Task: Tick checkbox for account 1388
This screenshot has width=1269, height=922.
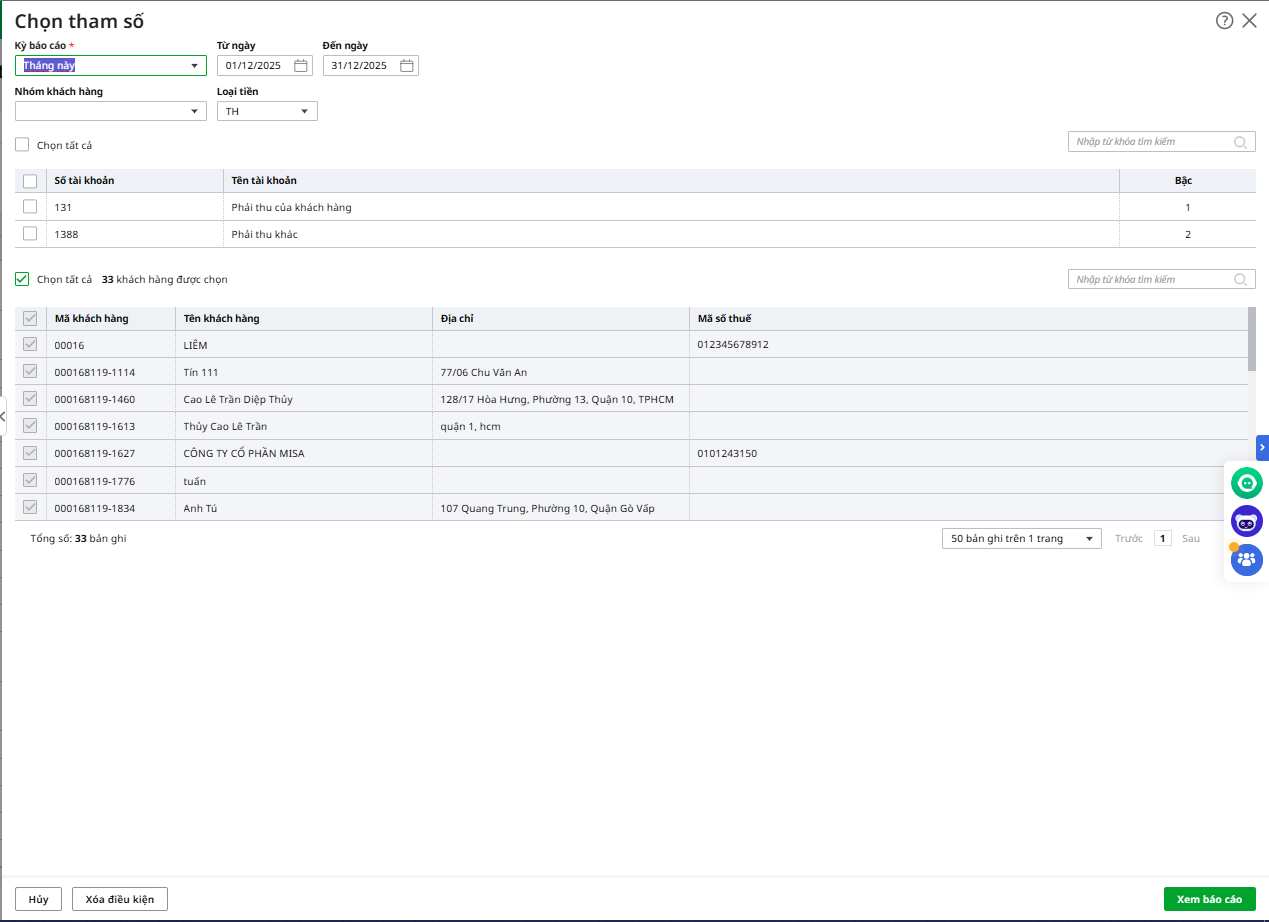Action: (x=30, y=234)
